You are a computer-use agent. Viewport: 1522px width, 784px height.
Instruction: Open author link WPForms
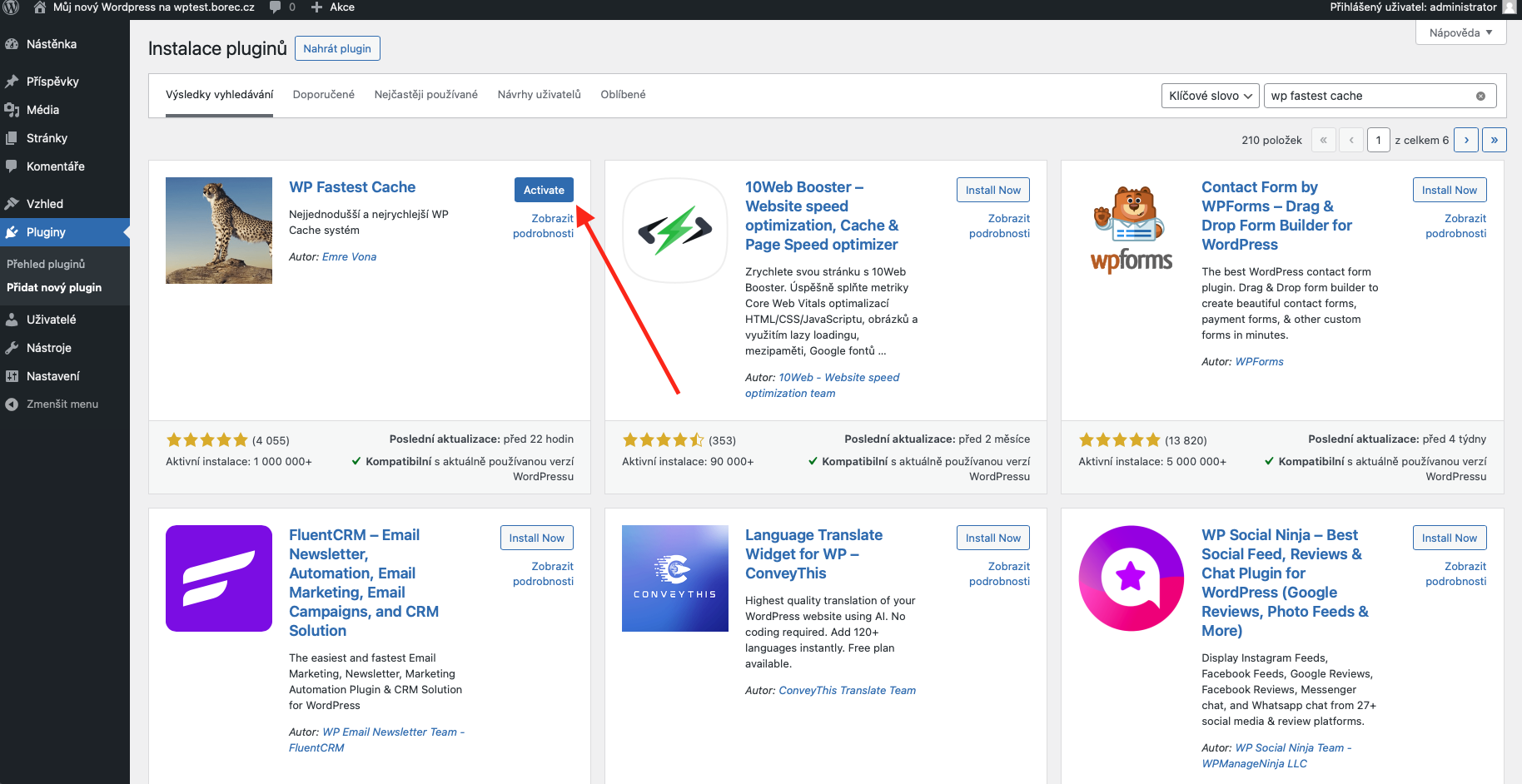[x=1259, y=361]
